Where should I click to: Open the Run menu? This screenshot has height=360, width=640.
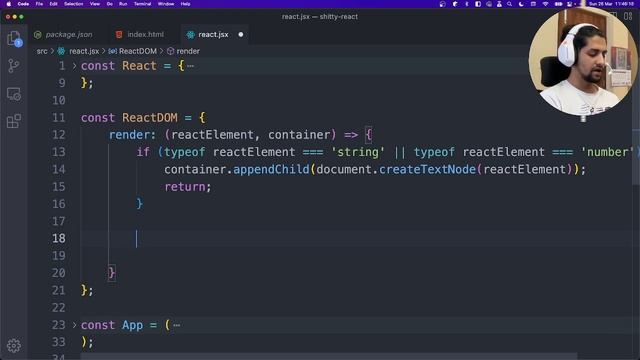click(123, 4)
